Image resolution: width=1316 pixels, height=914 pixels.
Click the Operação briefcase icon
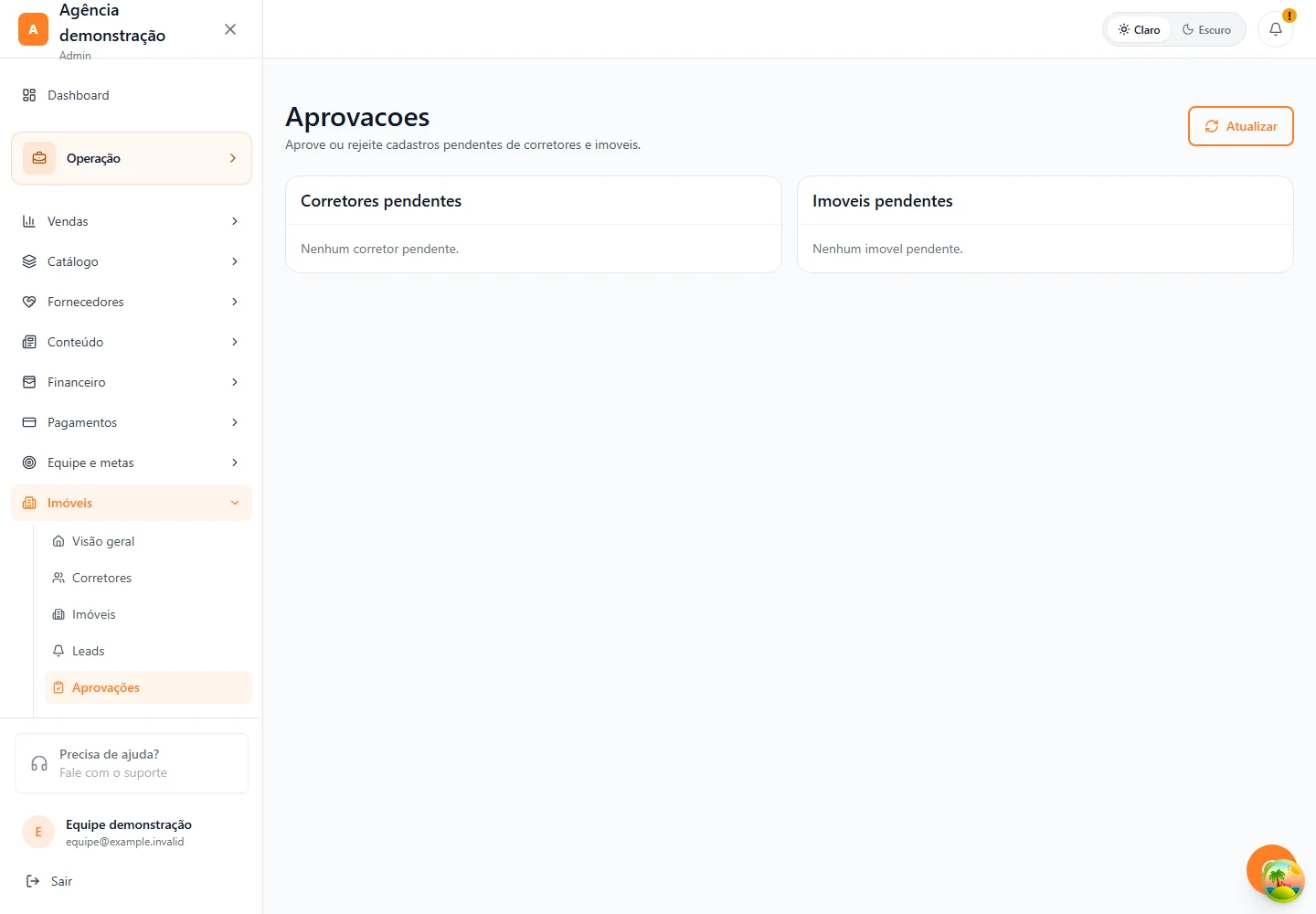pos(39,158)
